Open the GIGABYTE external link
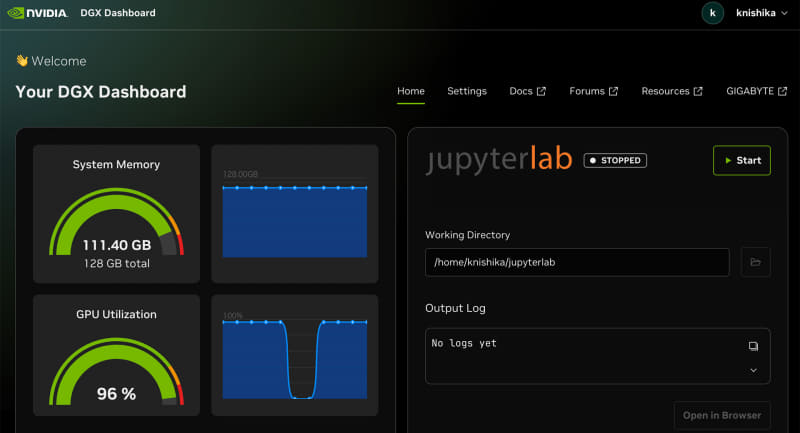The height and width of the screenshot is (433, 800). (757, 91)
